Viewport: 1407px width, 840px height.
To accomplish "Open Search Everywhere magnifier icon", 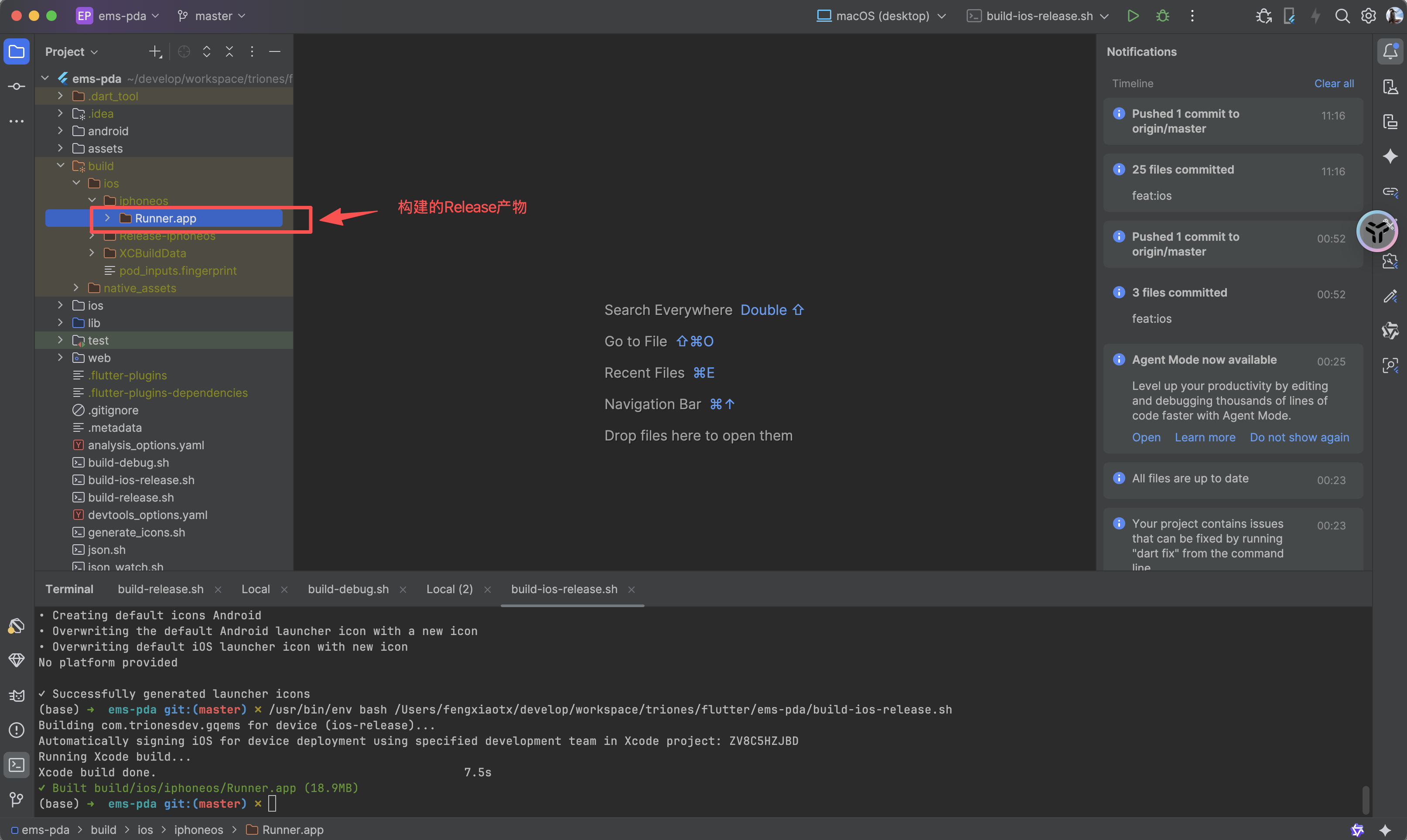I will [x=1342, y=16].
